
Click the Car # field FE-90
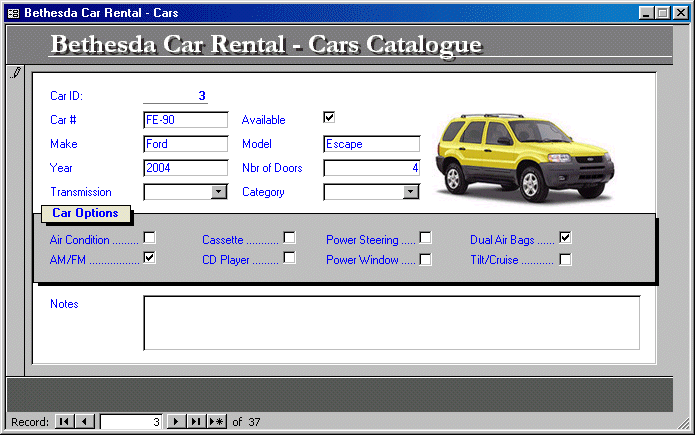point(186,120)
